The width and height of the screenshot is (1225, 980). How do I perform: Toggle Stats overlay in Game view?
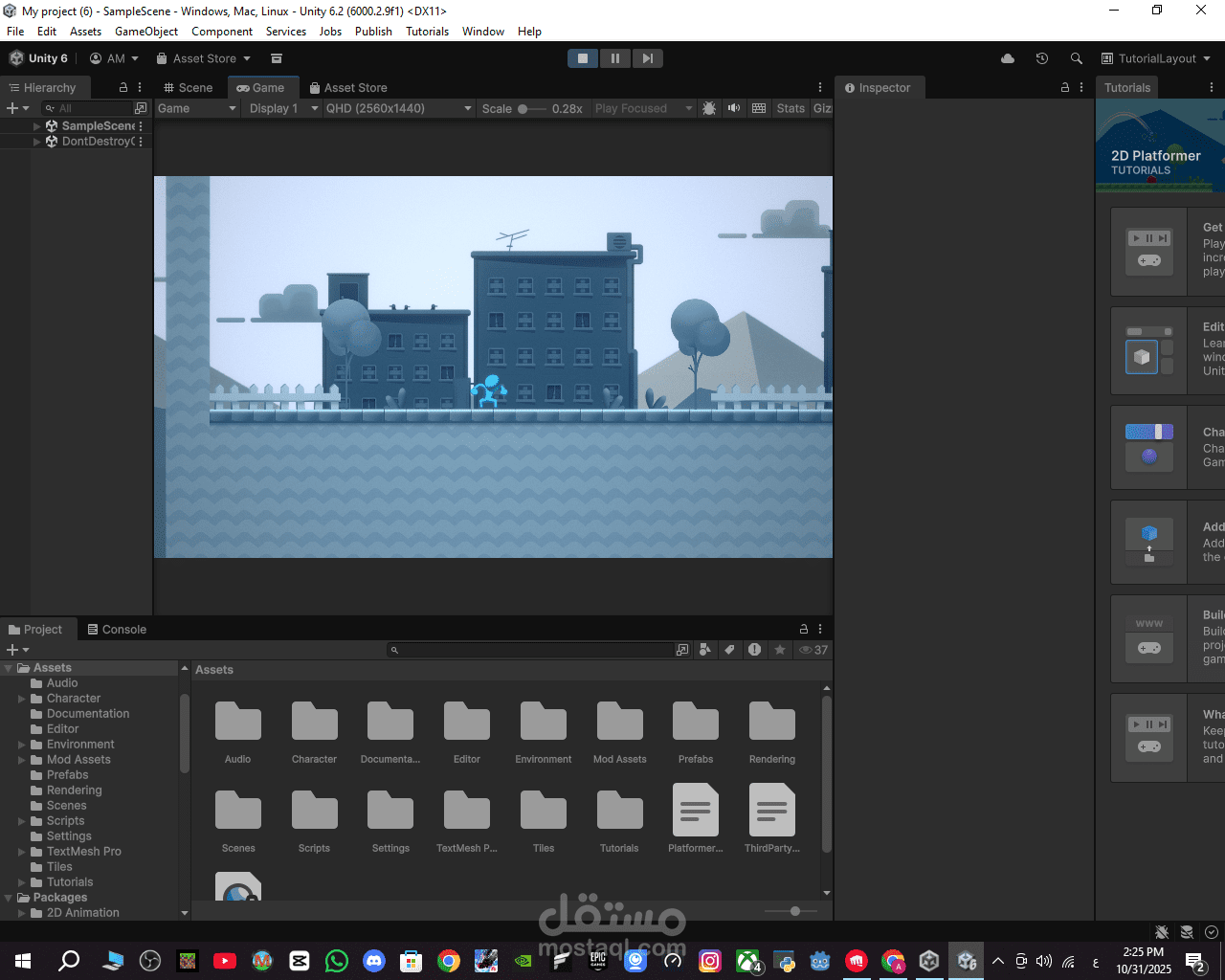791,108
